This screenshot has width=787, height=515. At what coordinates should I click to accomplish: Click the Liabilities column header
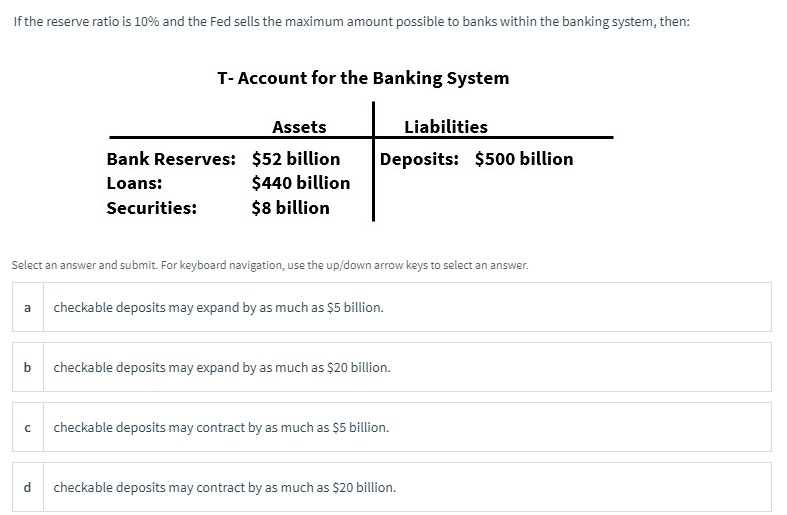tap(446, 126)
